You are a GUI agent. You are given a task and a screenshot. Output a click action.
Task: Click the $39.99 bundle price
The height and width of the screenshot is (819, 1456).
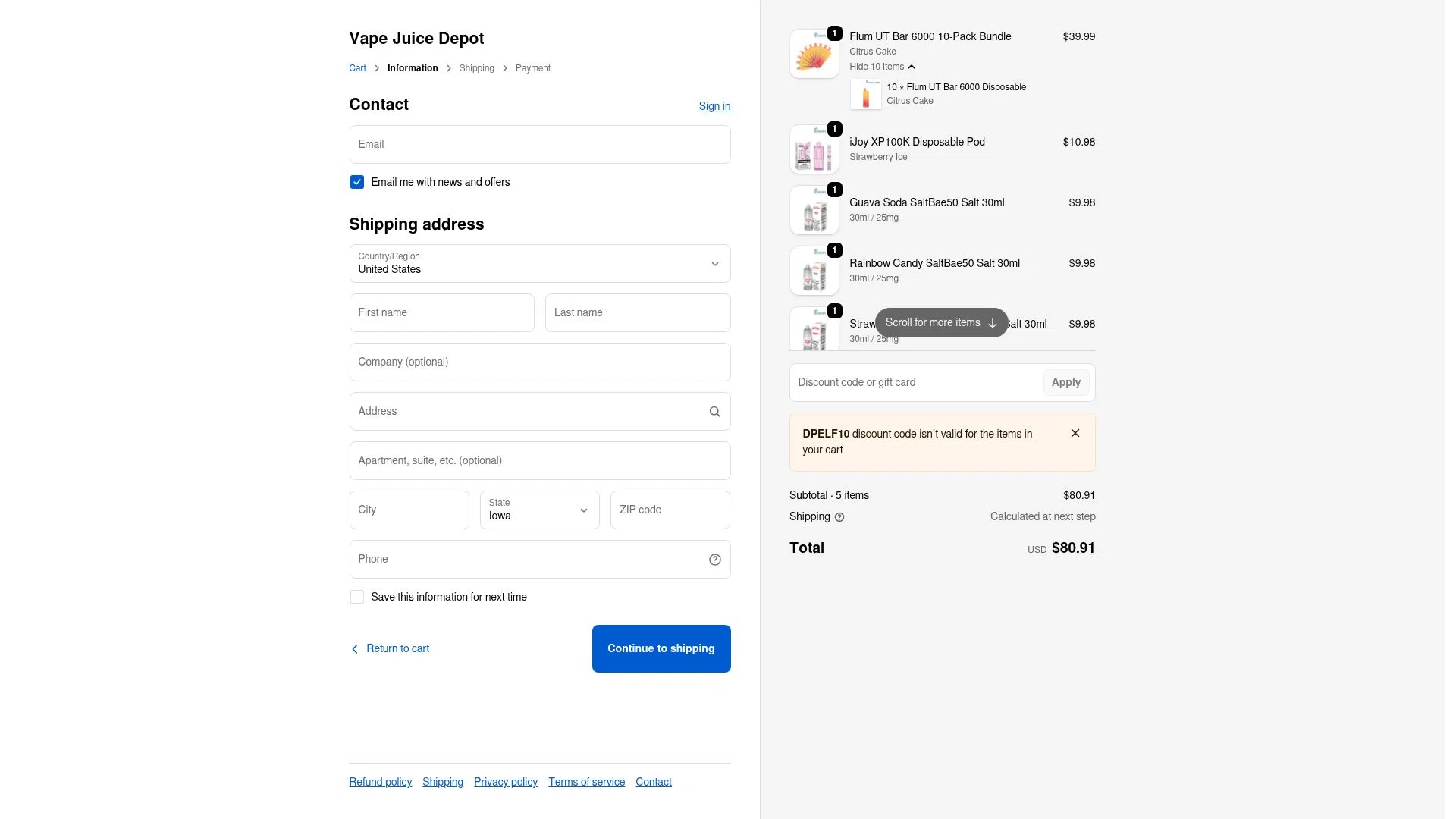coord(1078,36)
